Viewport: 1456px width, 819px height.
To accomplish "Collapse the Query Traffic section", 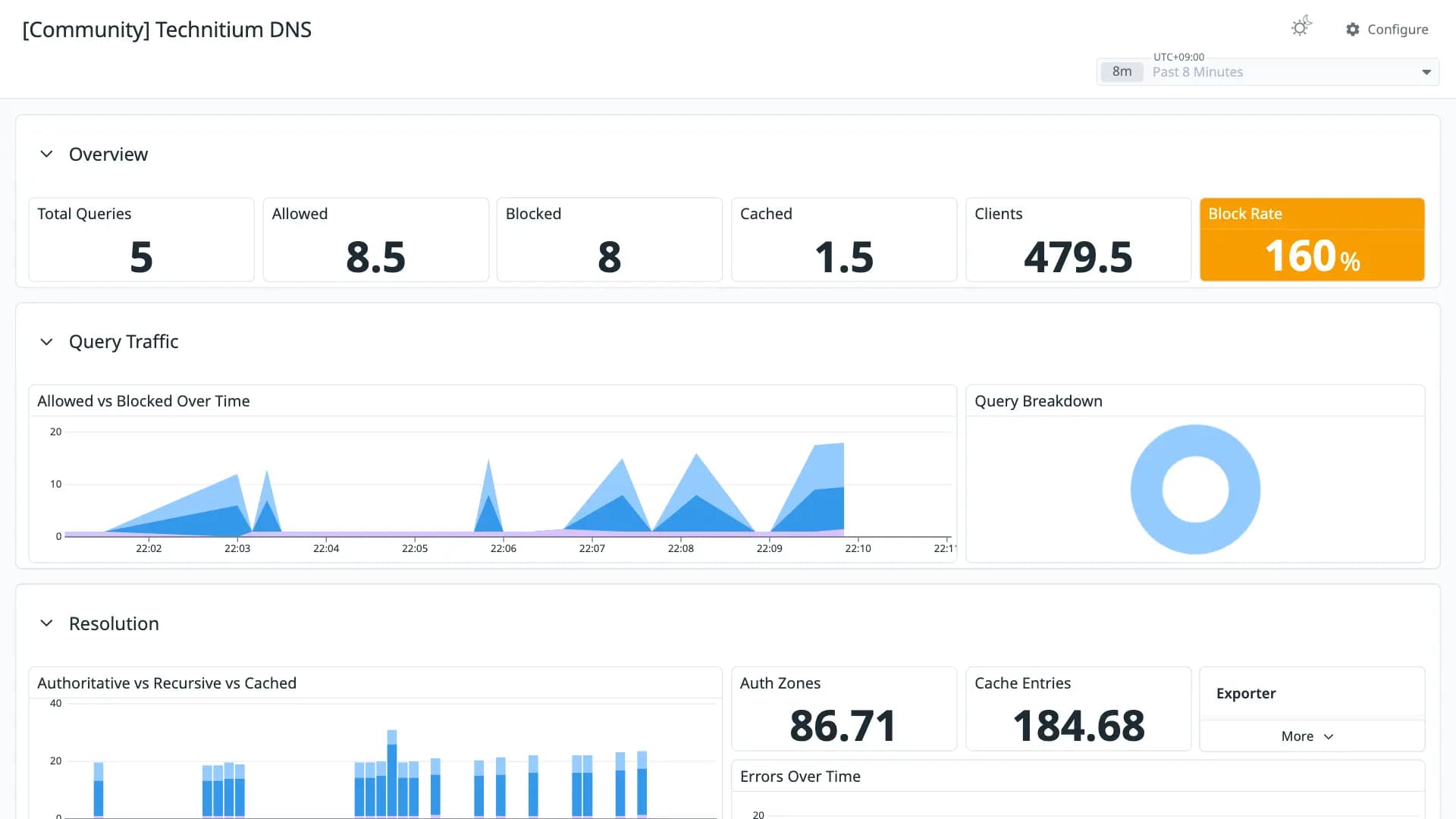I will tap(46, 342).
